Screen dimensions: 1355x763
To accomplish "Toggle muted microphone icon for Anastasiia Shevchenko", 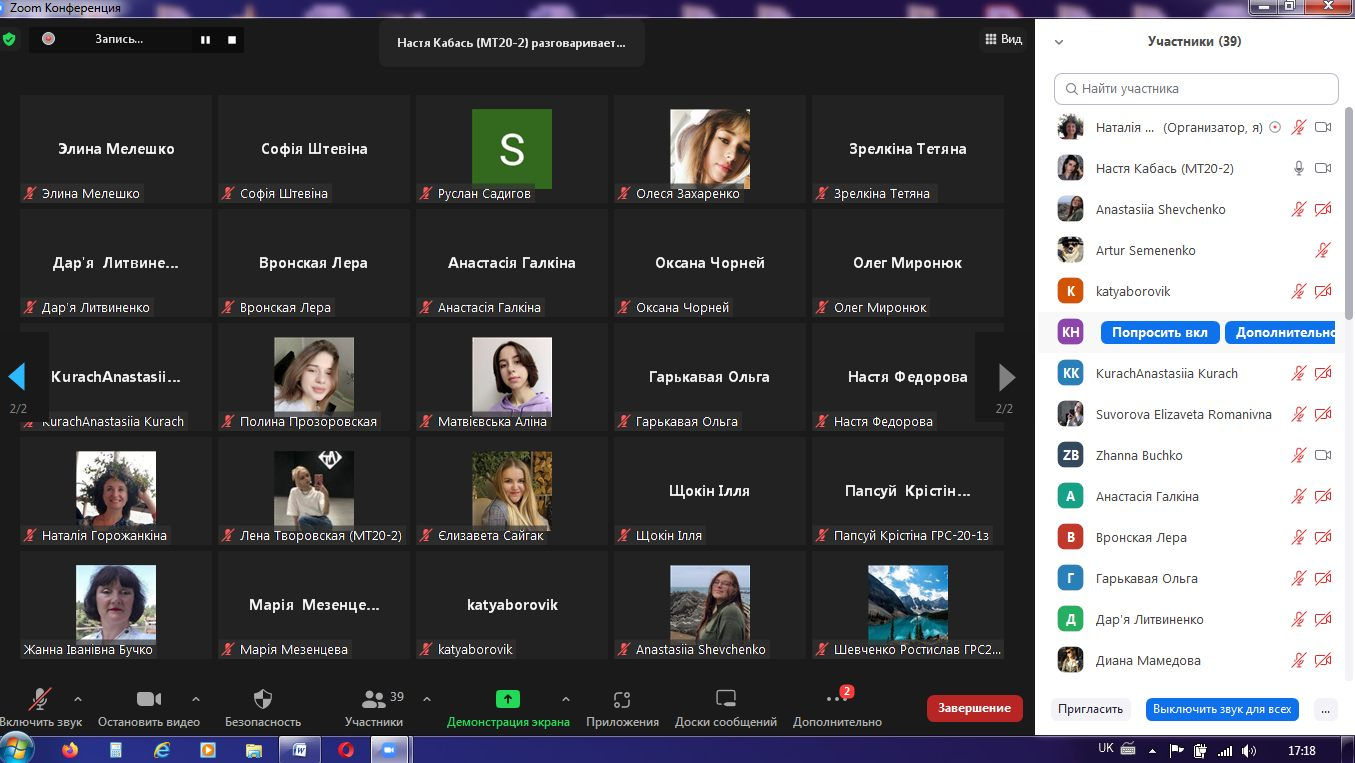I will point(1299,209).
